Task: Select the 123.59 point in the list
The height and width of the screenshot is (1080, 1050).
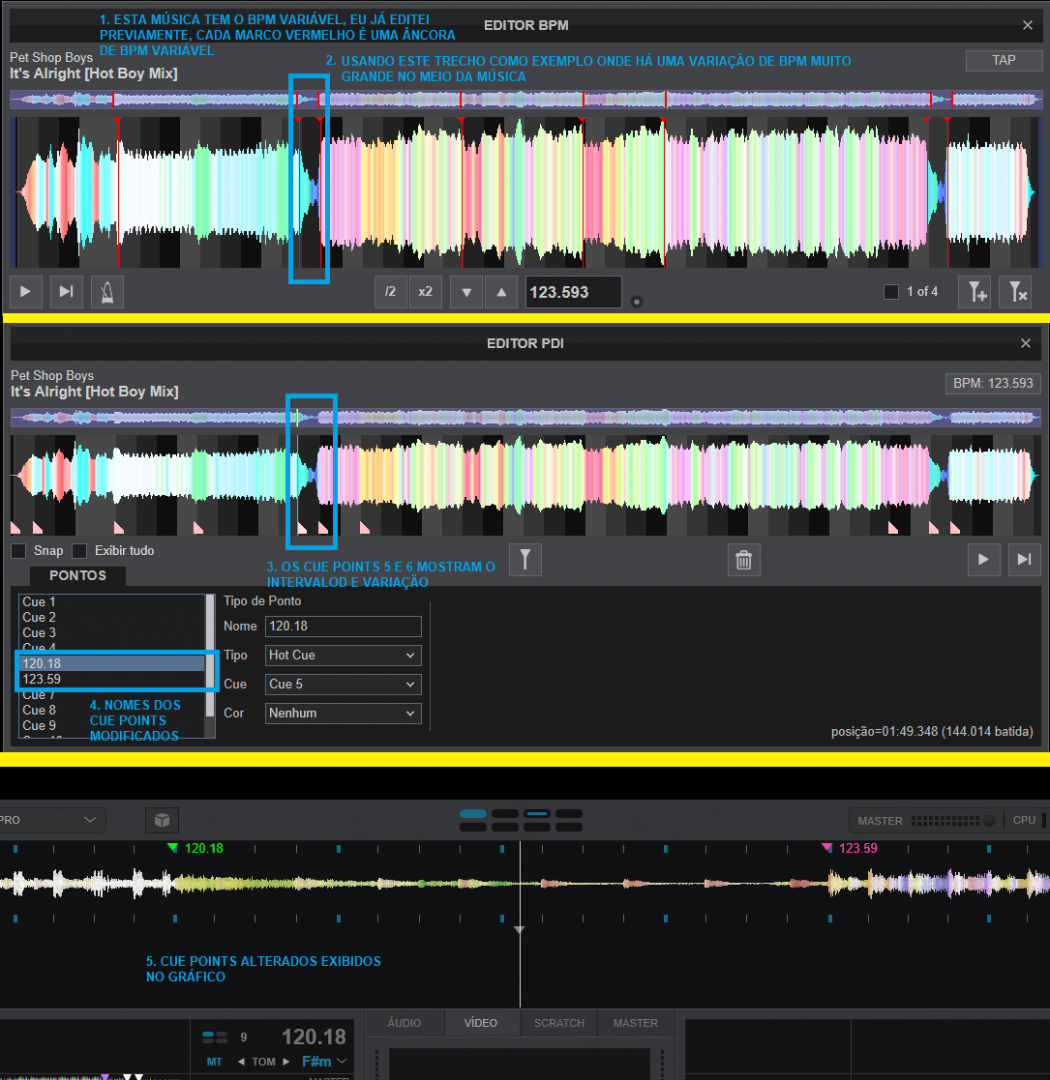Action: coord(112,680)
